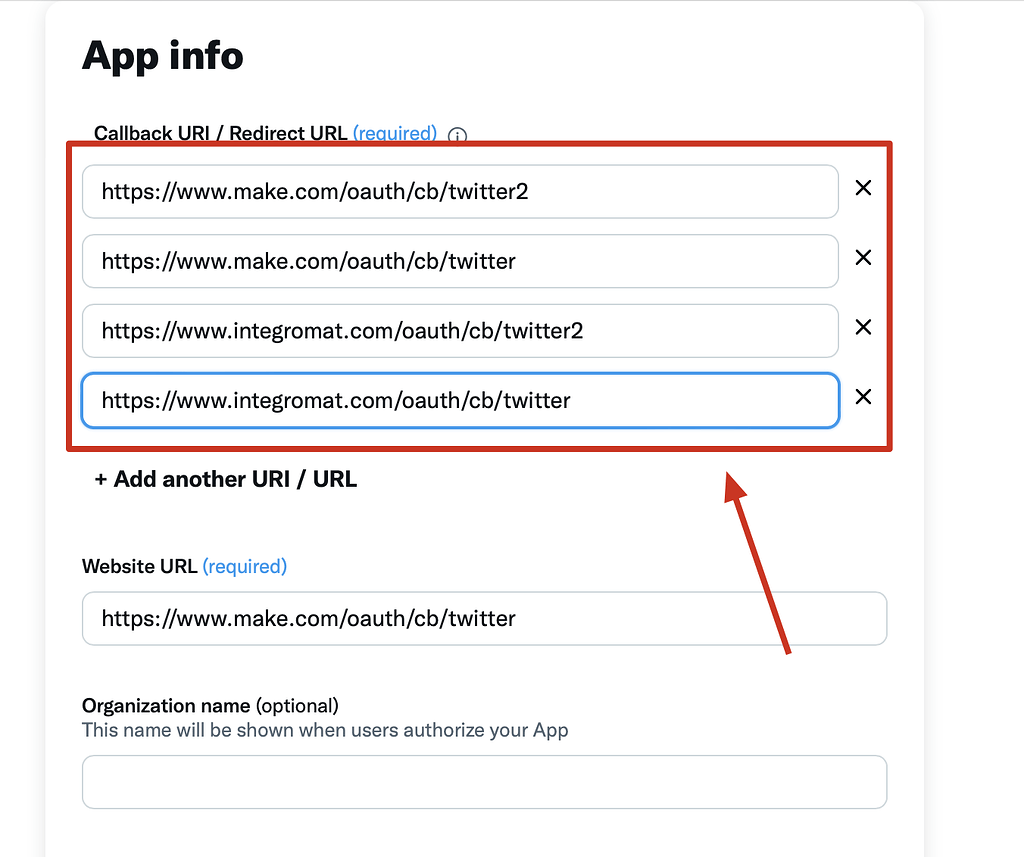Click the Website URL required link

point(244,566)
